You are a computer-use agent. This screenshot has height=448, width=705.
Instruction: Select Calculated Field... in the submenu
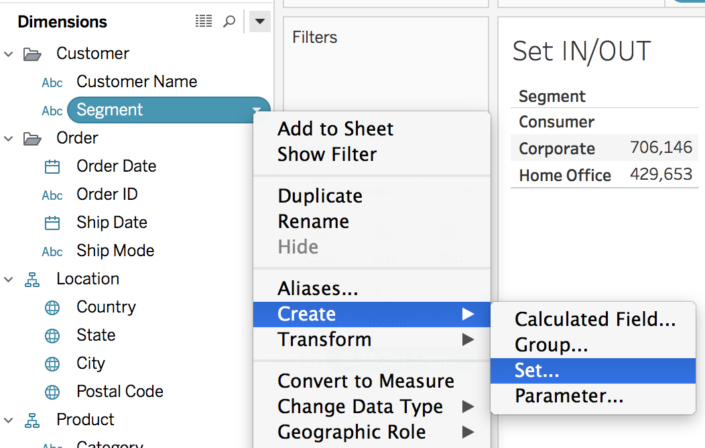[x=595, y=320]
